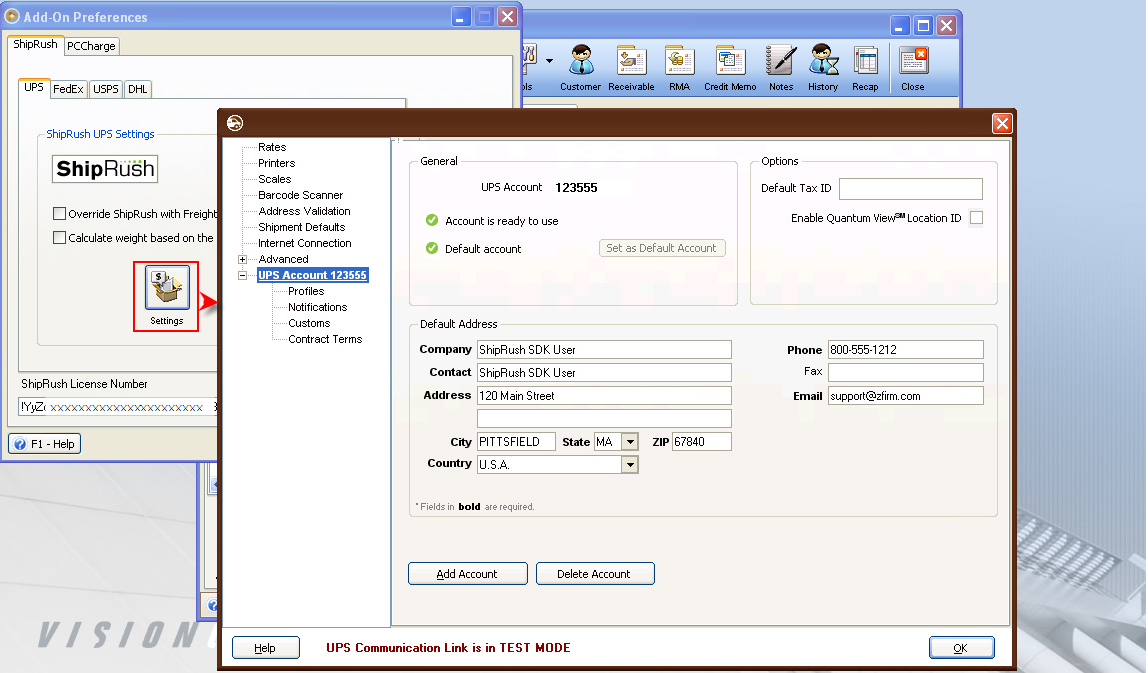The height and width of the screenshot is (673, 1148).
Task: Select Internet Connection in the tree
Action: [x=305, y=244]
